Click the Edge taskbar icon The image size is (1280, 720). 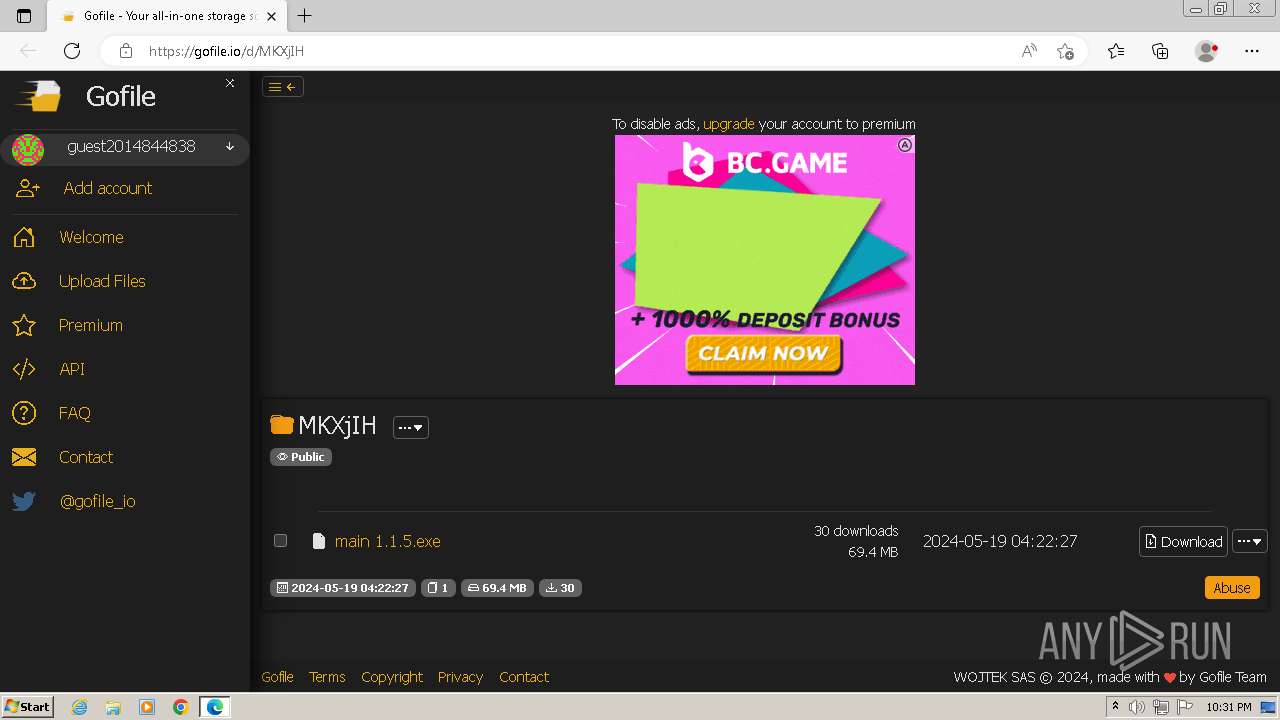215,707
